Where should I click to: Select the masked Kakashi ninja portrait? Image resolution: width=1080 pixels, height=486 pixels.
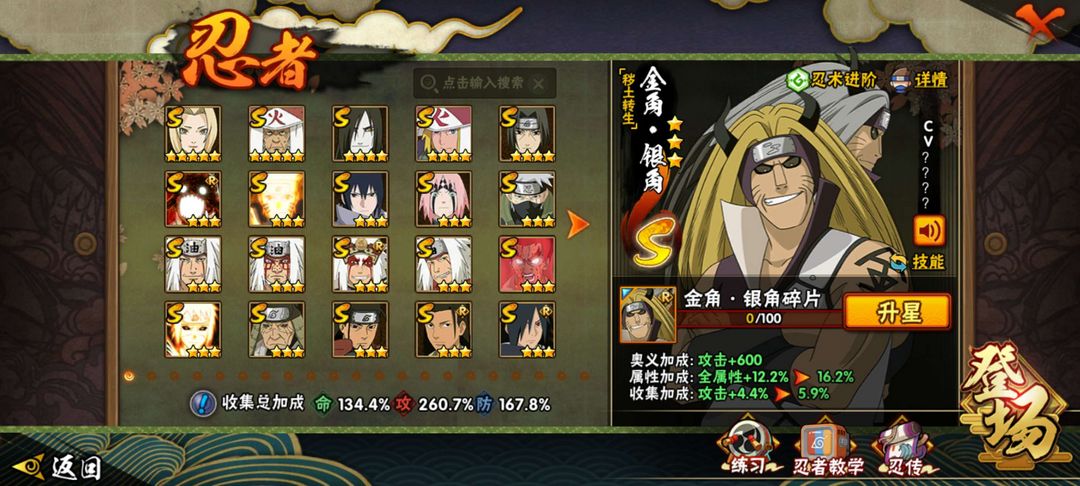(x=528, y=199)
